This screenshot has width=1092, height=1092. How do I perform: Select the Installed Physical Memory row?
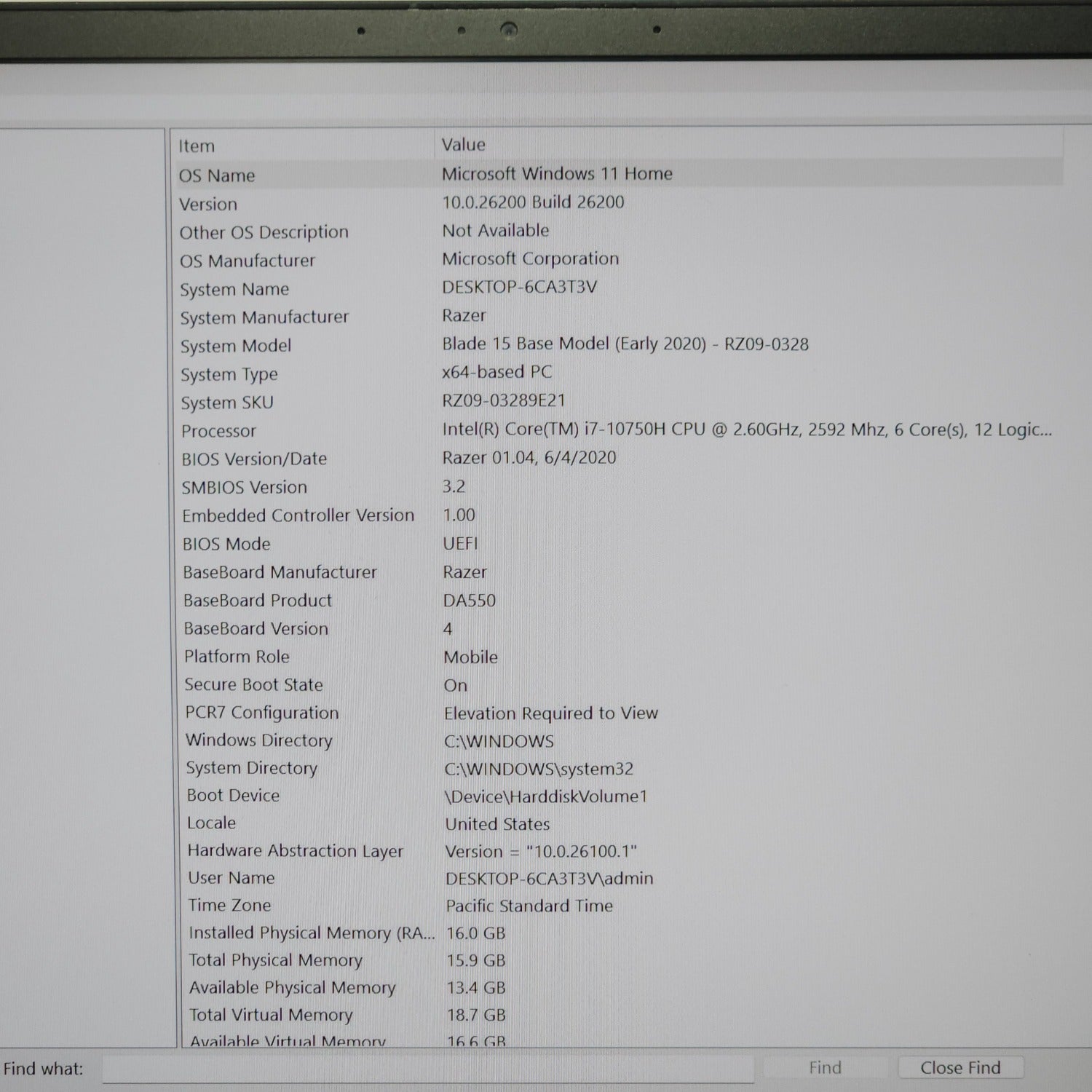tap(311, 933)
